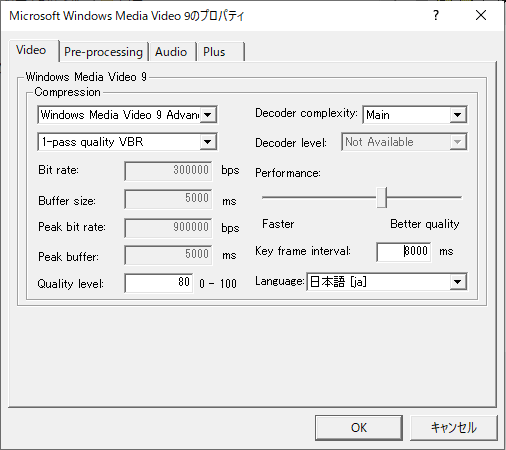Click the OK button
506x450 pixels.
359,428
